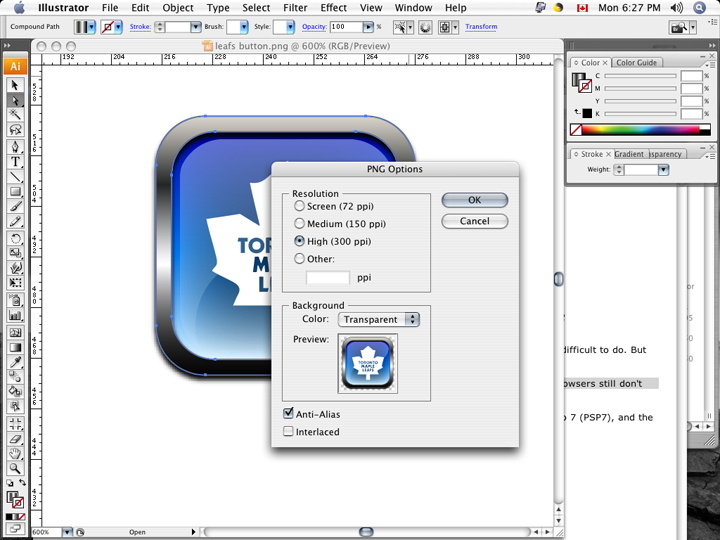Select the Pencil tool
Viewport: 720px width, 540px height.
15,222
